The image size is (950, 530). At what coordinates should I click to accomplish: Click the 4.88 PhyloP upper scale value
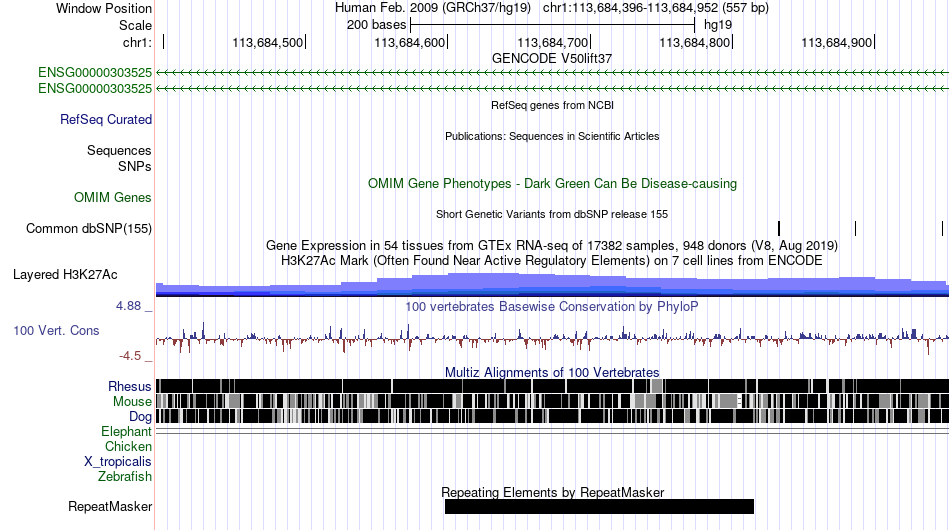click(128, 306)
